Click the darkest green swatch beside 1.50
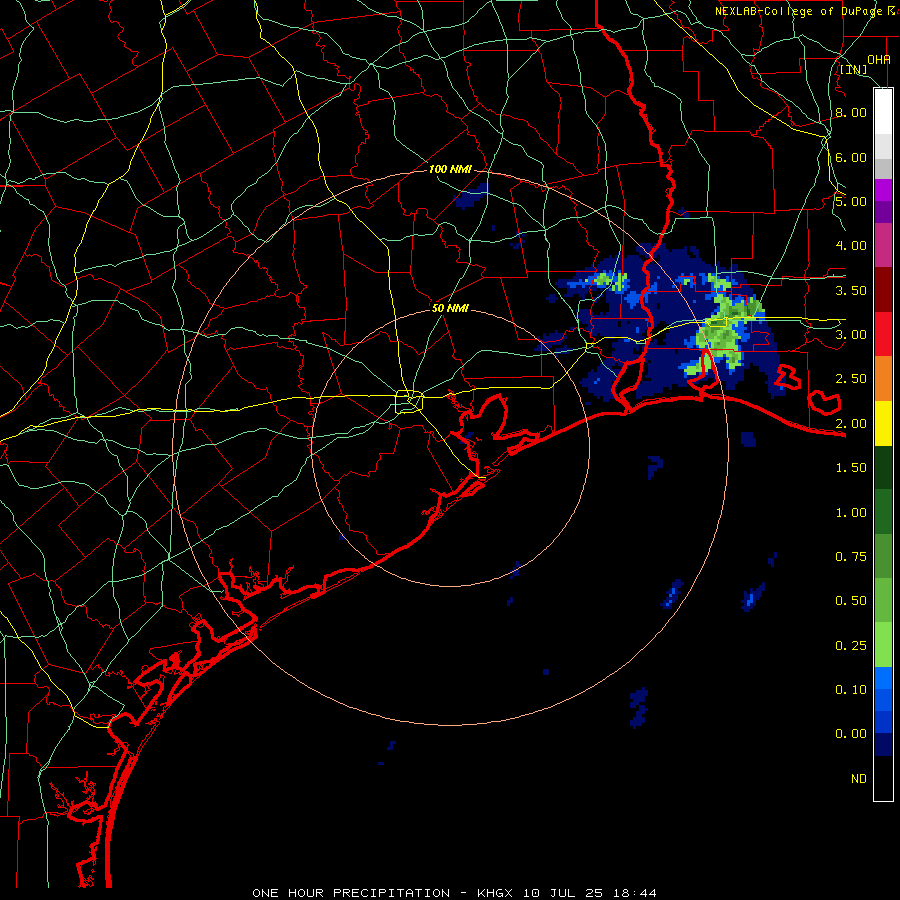Screen dimensions: 900x900 pos(883,468)
